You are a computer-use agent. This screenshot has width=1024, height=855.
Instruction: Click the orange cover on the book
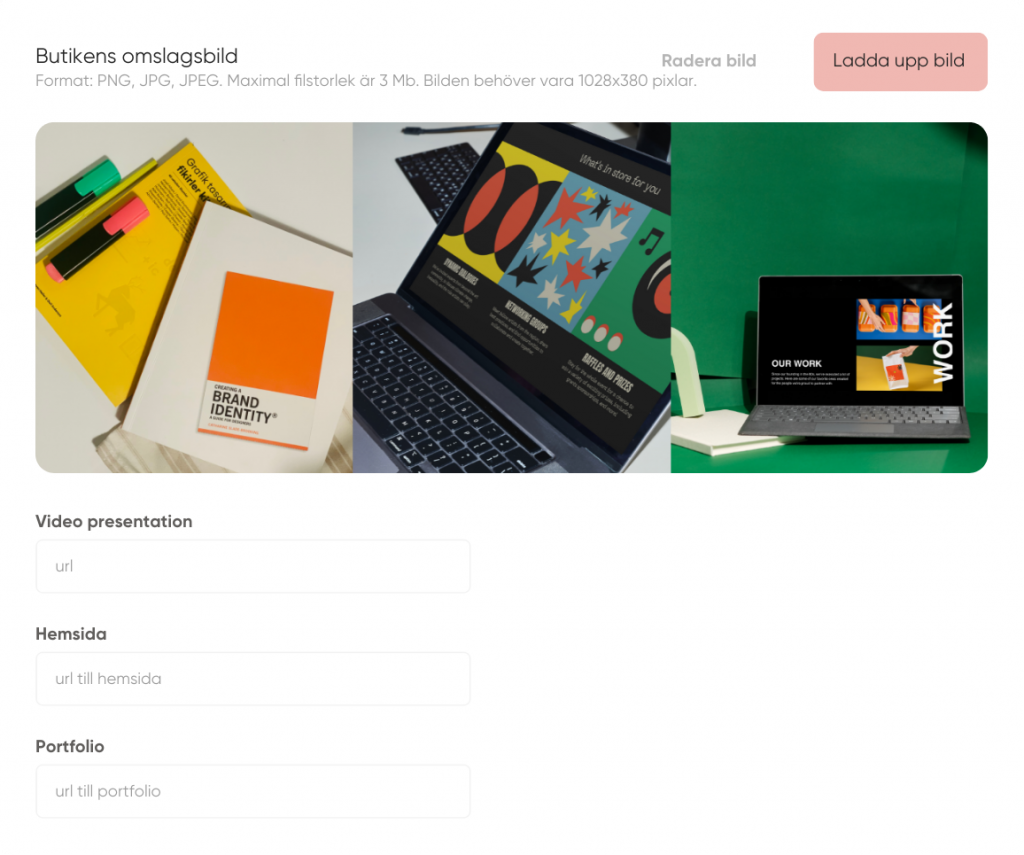271,333
